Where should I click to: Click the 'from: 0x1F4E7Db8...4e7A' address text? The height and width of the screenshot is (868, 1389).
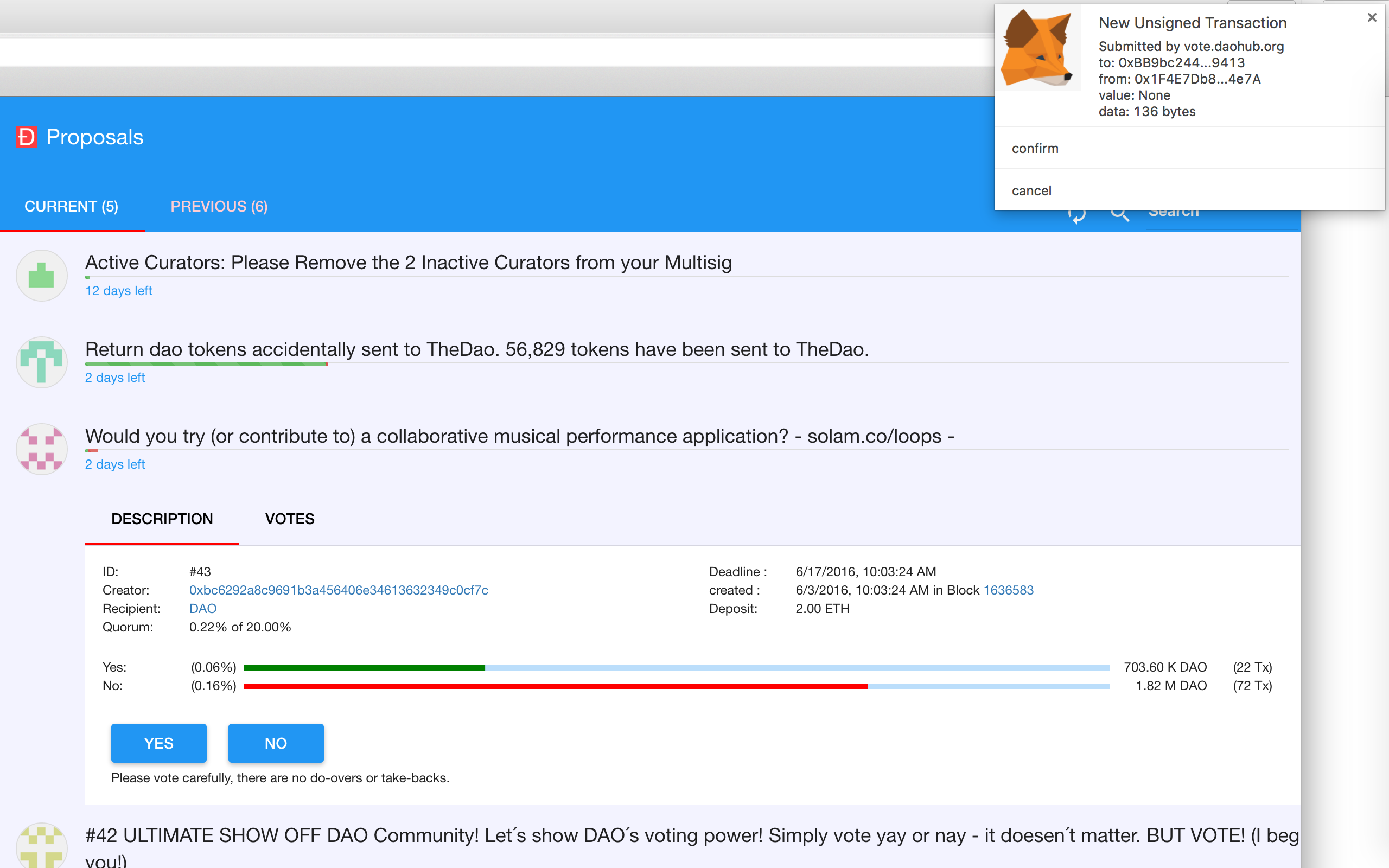coord(1180,79)
